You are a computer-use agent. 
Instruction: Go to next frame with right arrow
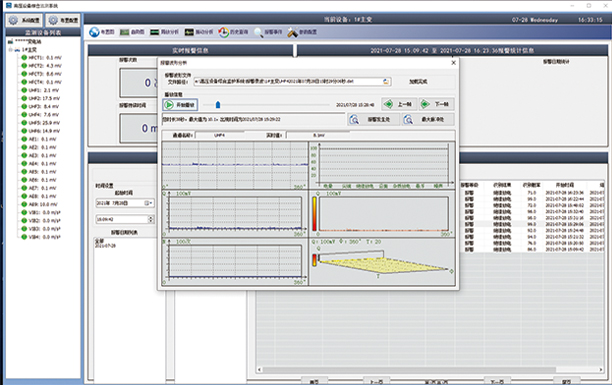click(436, 104)
